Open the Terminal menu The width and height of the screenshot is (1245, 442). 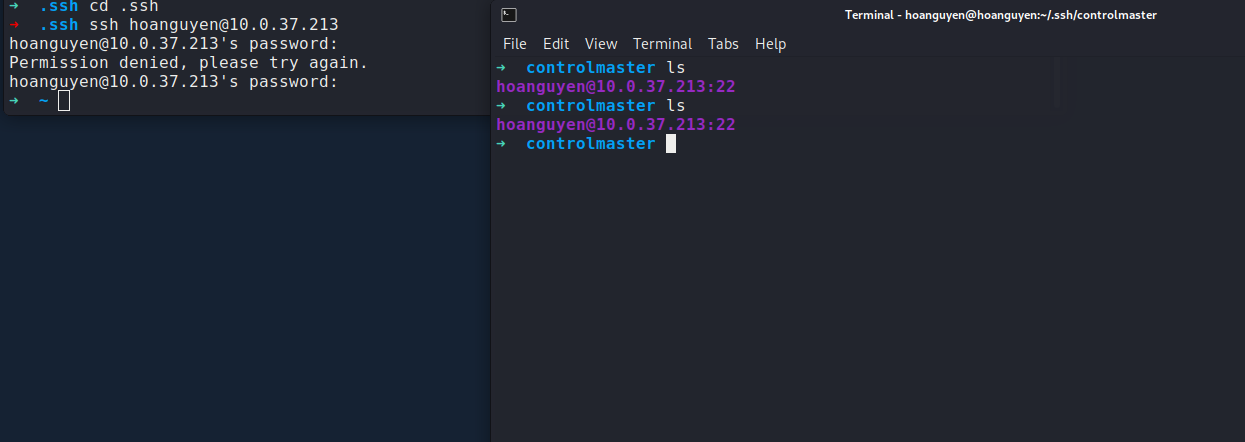click(x=662, y=44)
